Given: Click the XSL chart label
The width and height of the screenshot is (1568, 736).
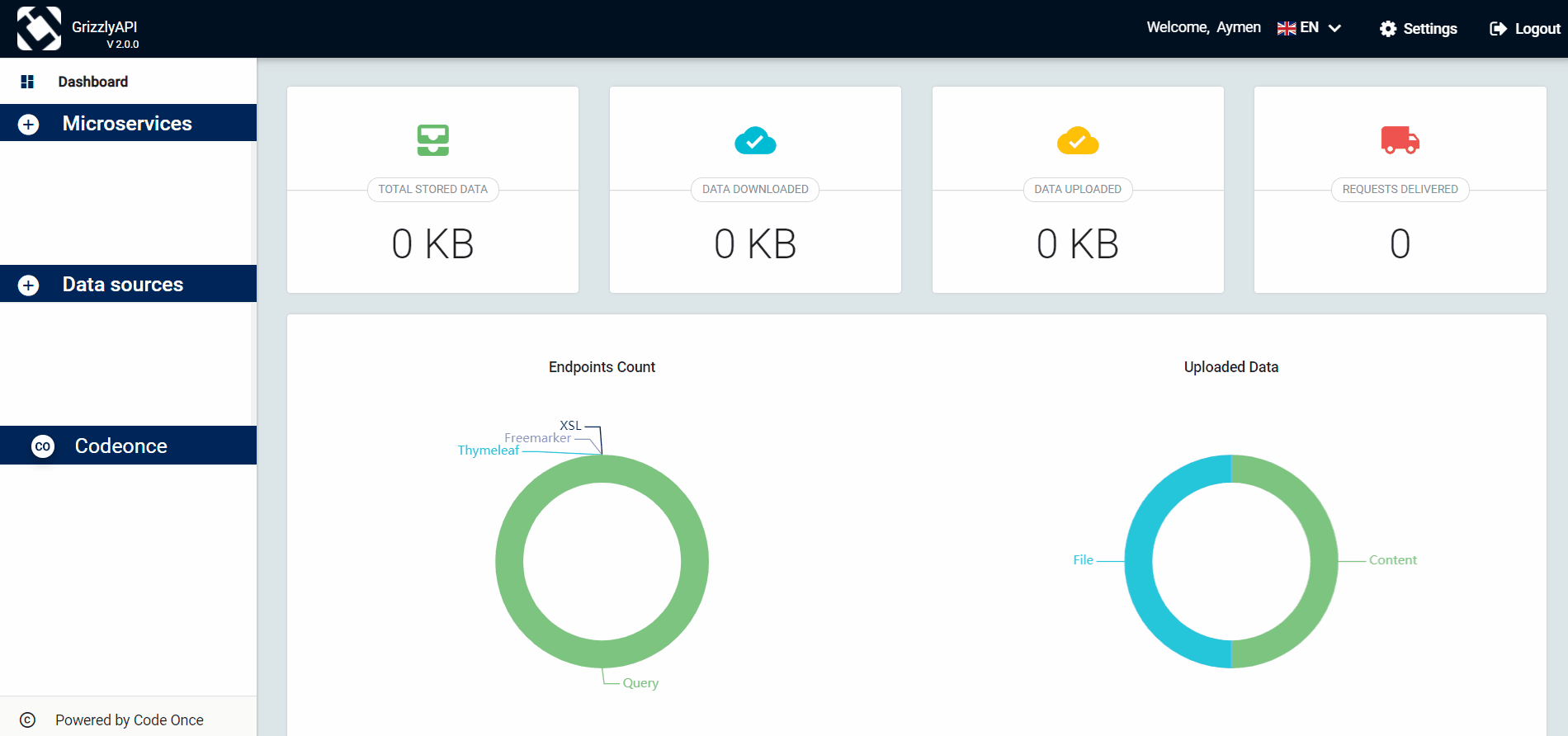Looking at the screenshot, I should 570,426.
